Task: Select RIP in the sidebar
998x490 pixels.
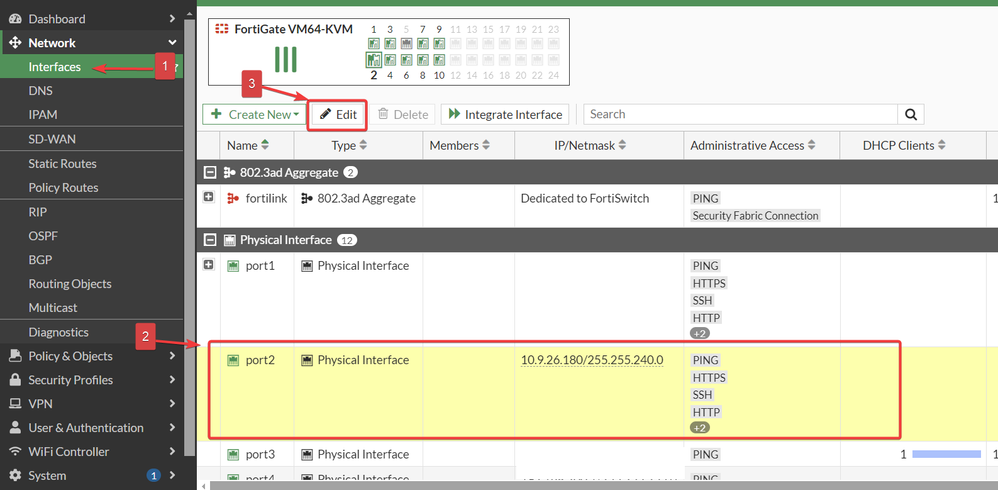Action: click(x=38, y=212)
